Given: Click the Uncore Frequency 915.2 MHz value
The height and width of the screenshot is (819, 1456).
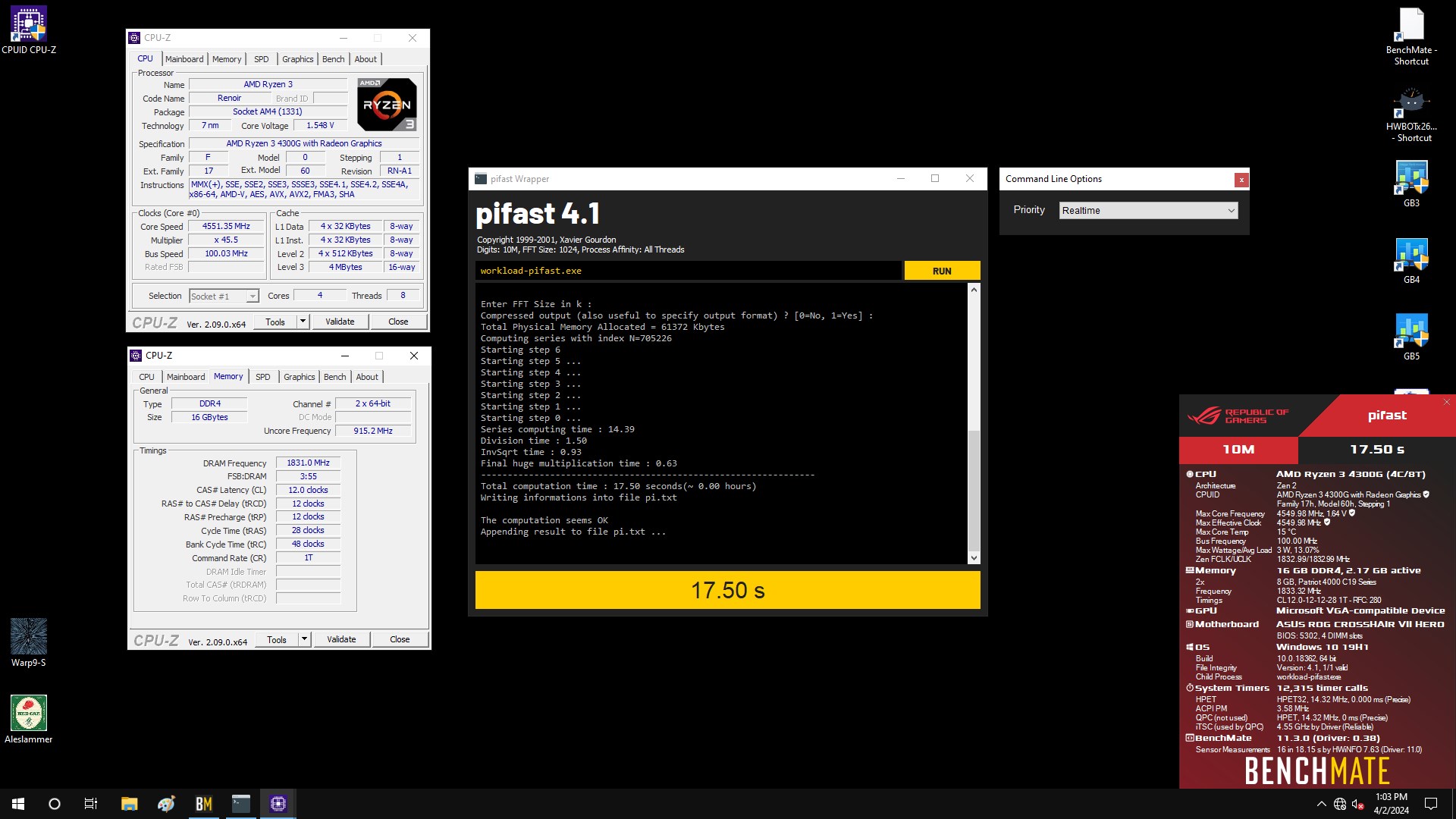Looking at the screenshot, I should [373, 431].
